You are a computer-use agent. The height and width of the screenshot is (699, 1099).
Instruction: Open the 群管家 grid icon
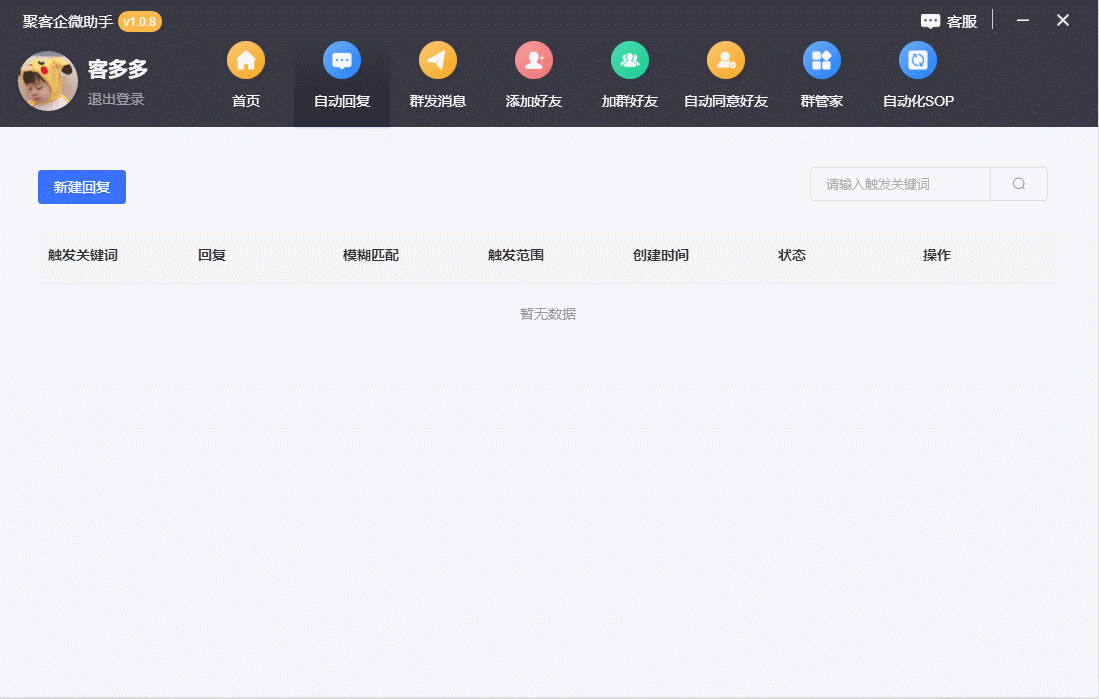tap(821, 60)
